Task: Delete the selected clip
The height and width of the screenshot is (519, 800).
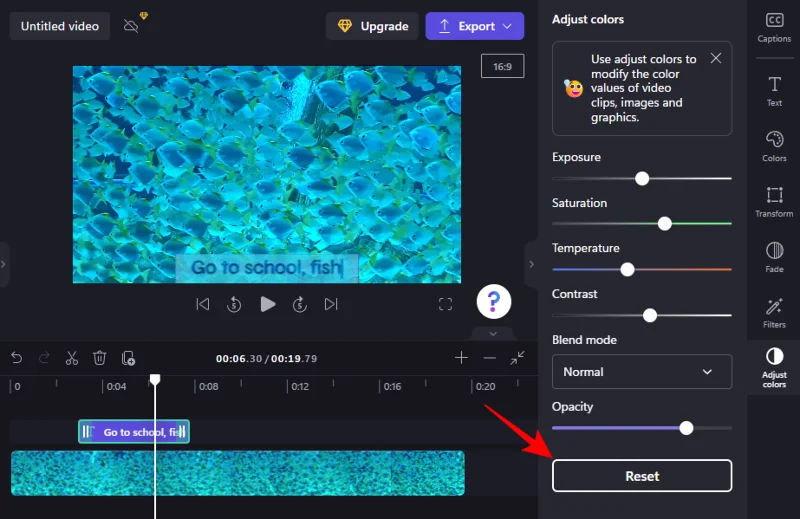Action: pyautogui.click(x=99, y=358)
